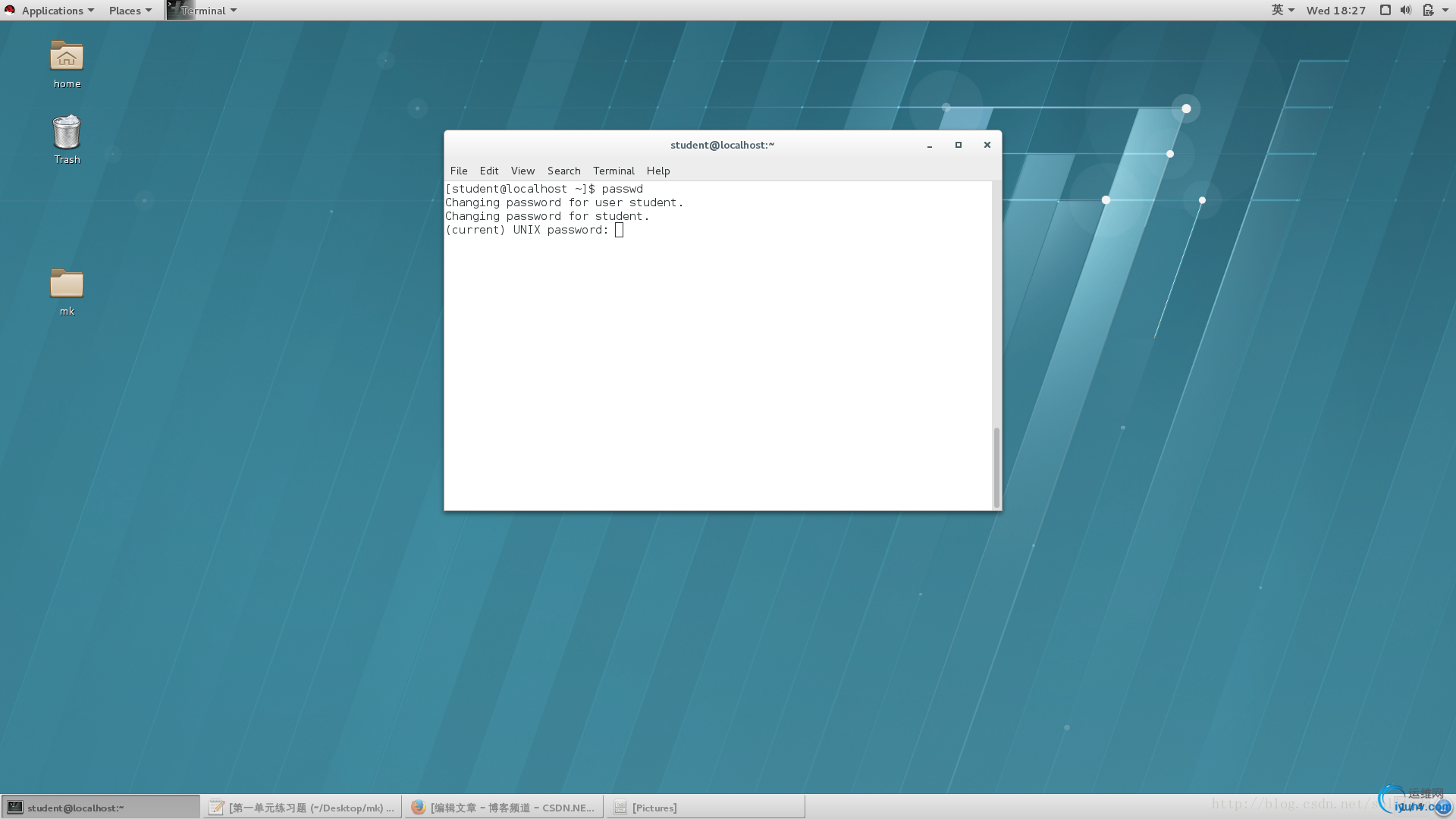Open the Trash desktop icon
This screenshot has width=1456, height=819.
click(x=67, y=140)
